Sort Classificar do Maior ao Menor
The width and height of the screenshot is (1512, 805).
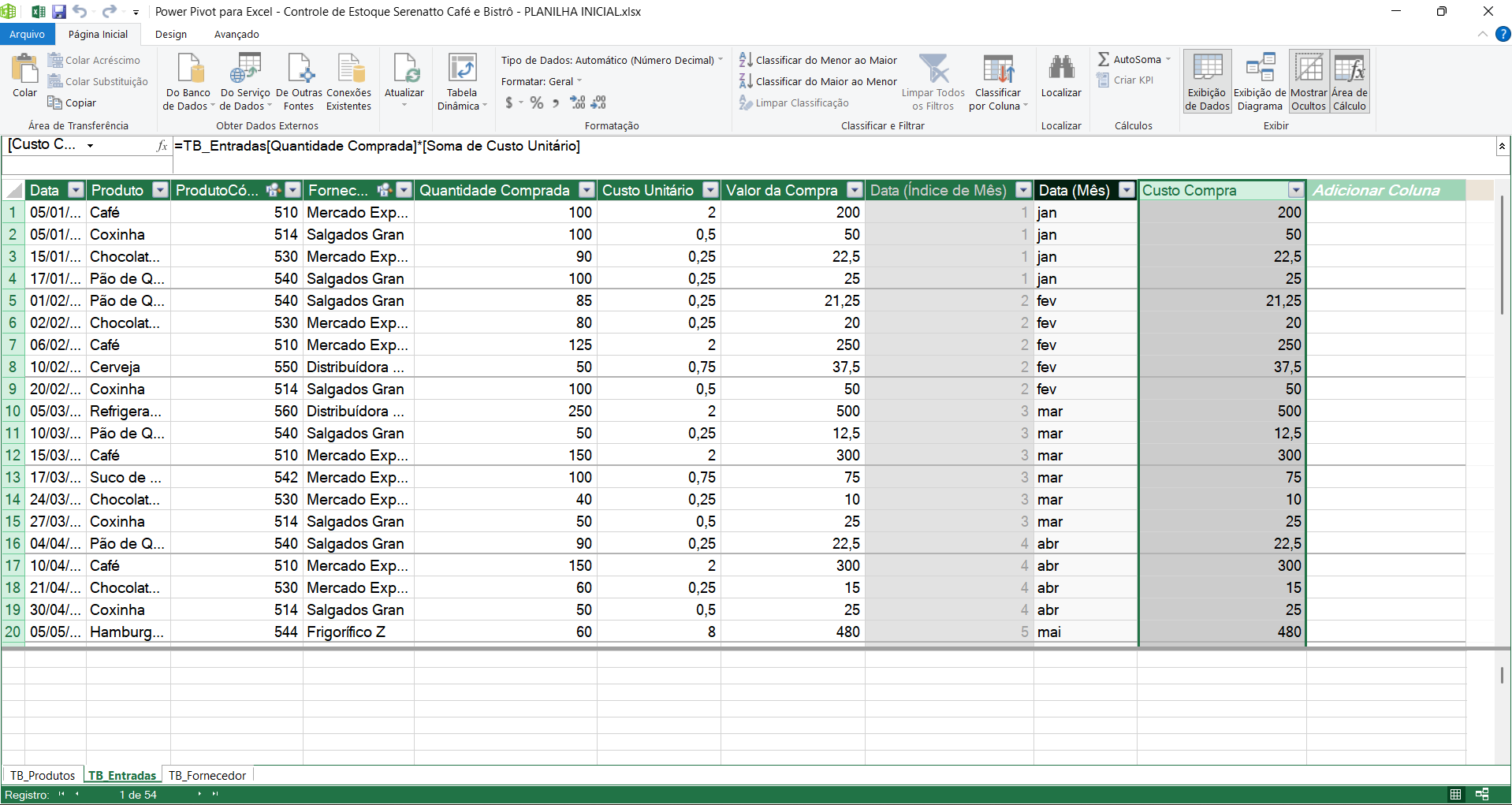(817, 81)
